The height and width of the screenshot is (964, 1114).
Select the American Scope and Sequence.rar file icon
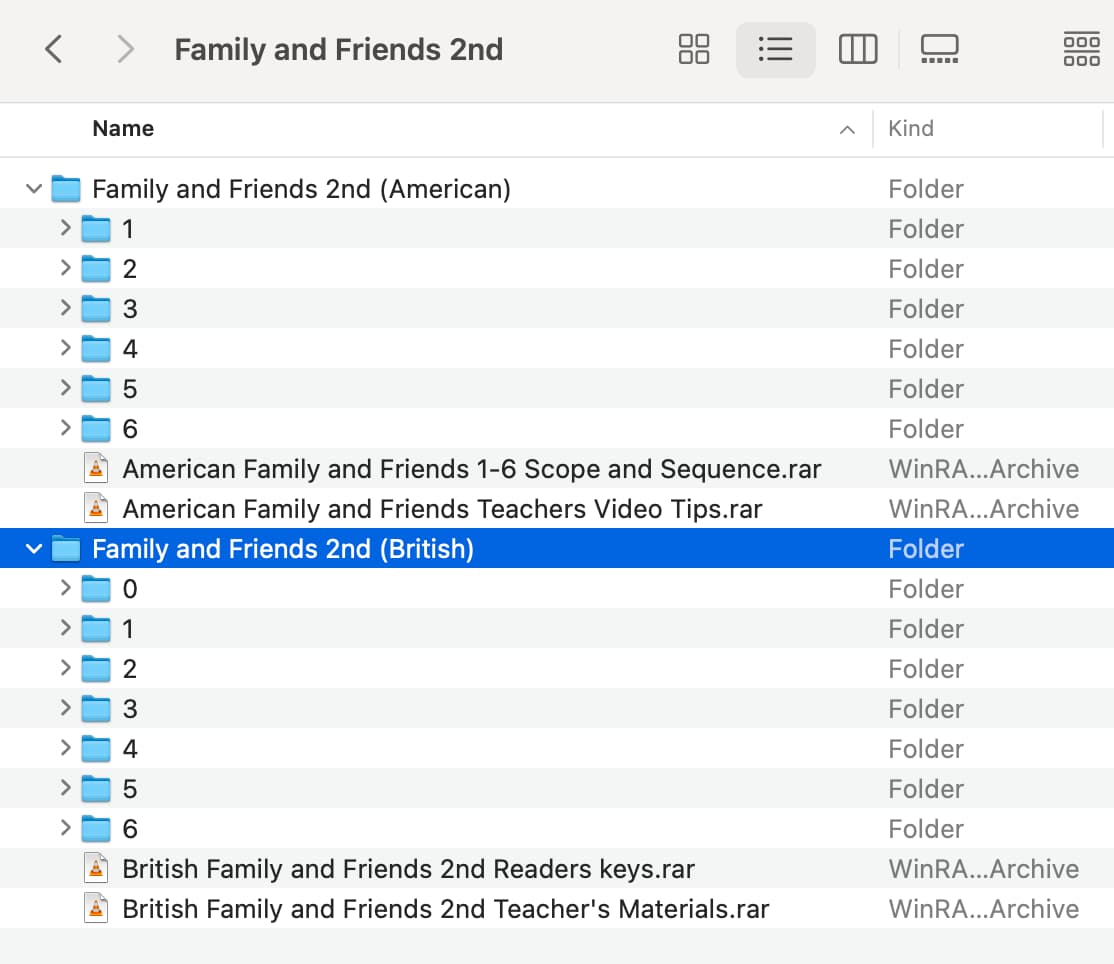click(96, 468)
